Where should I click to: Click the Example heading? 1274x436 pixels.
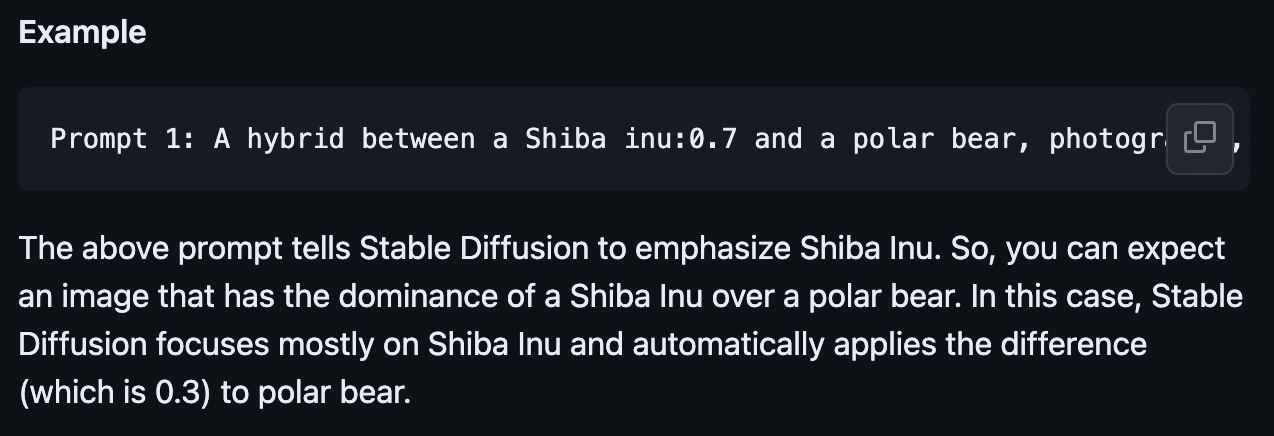pyautogui.click(x=82, y=32)
